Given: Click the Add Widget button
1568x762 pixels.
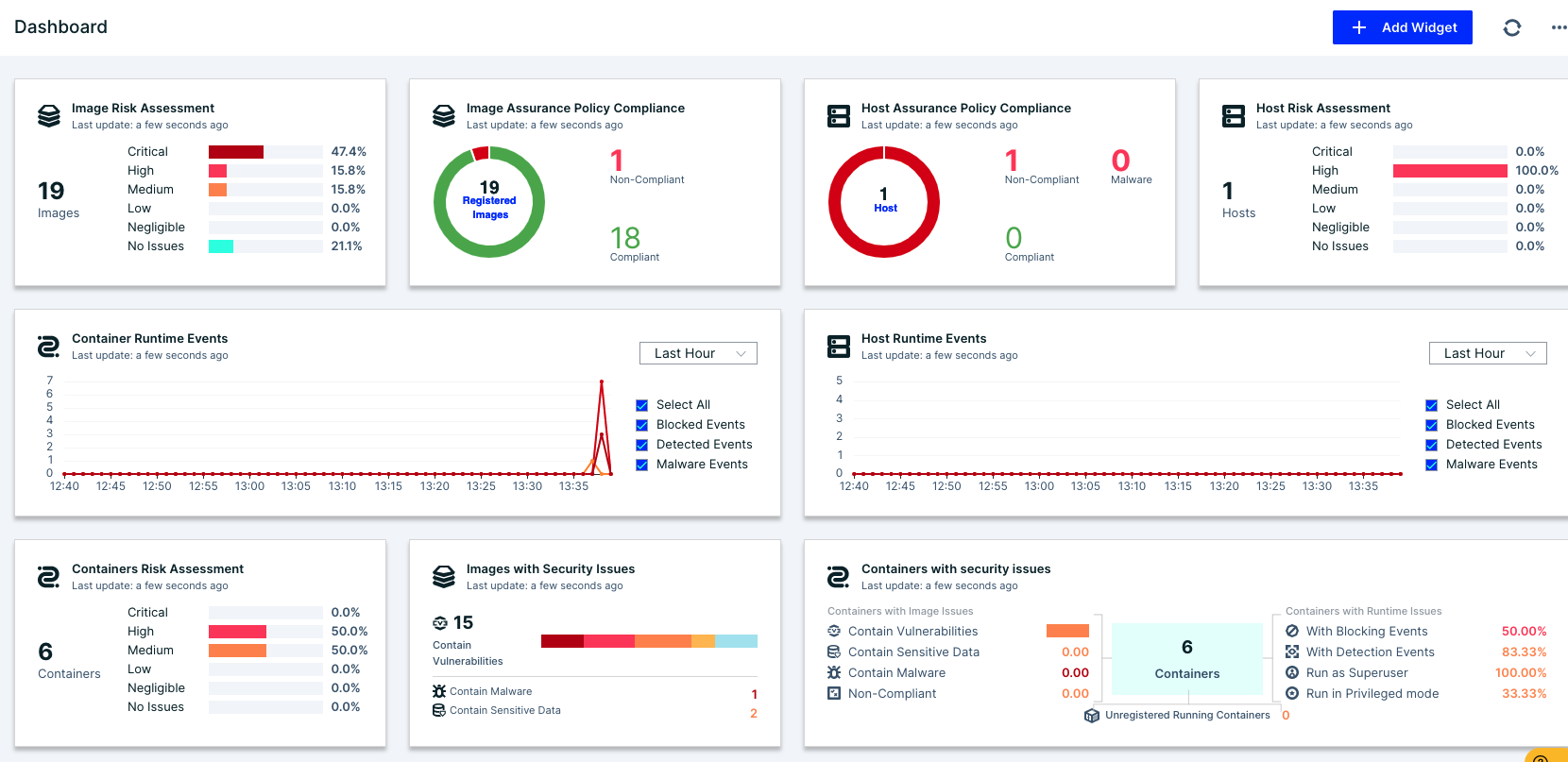Looking at the screenshot, I should (x=1402, y=27).
